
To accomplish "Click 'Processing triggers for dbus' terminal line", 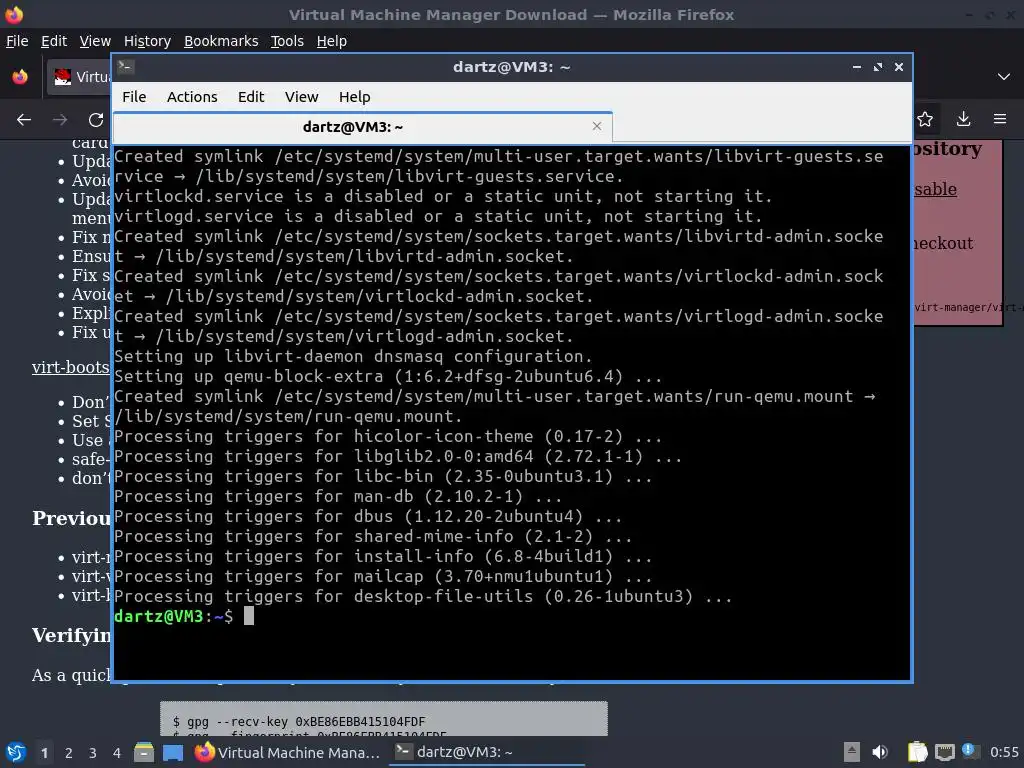I will (368, 517).
